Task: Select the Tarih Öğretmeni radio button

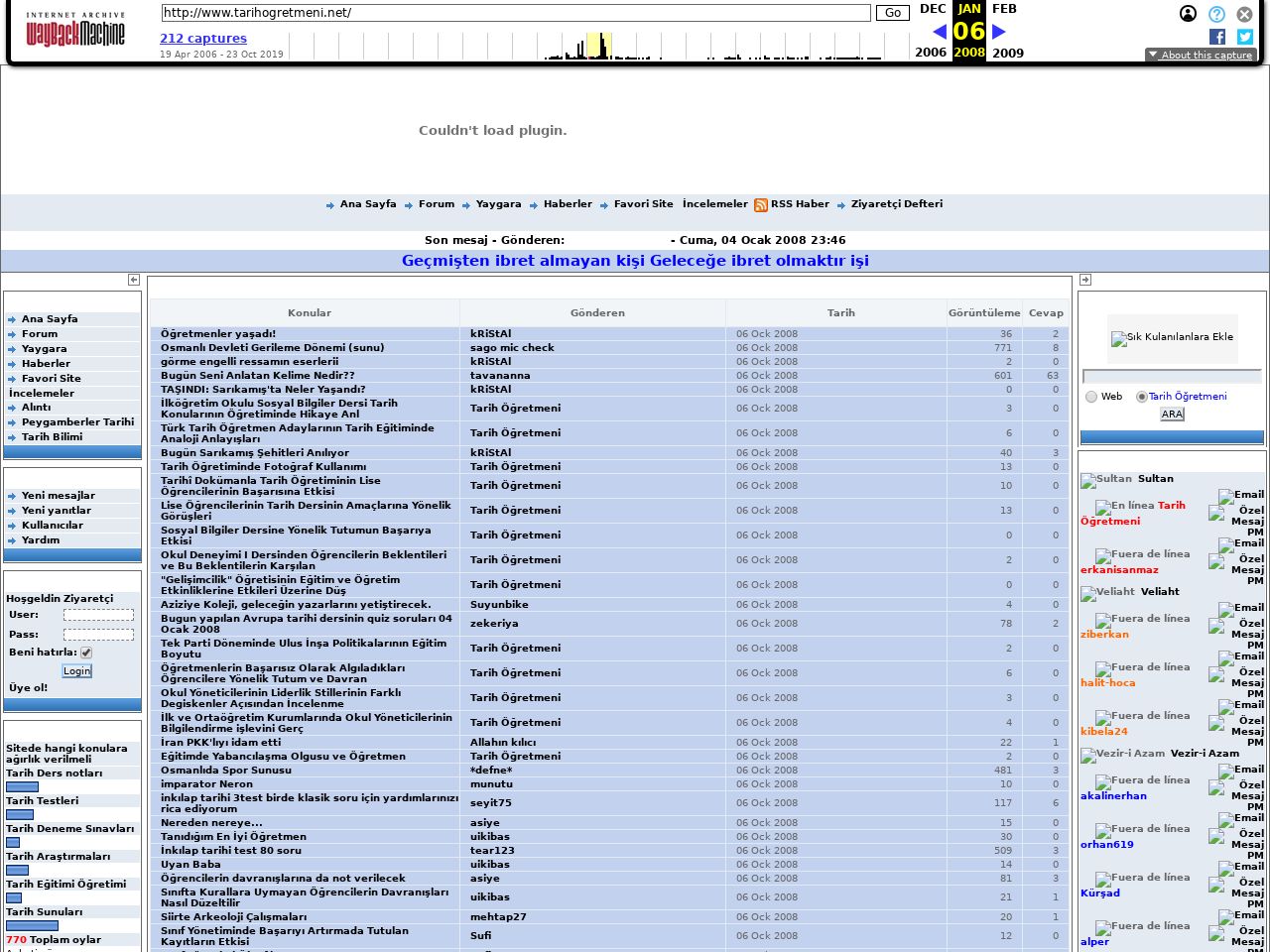Action: [1141, 396]
